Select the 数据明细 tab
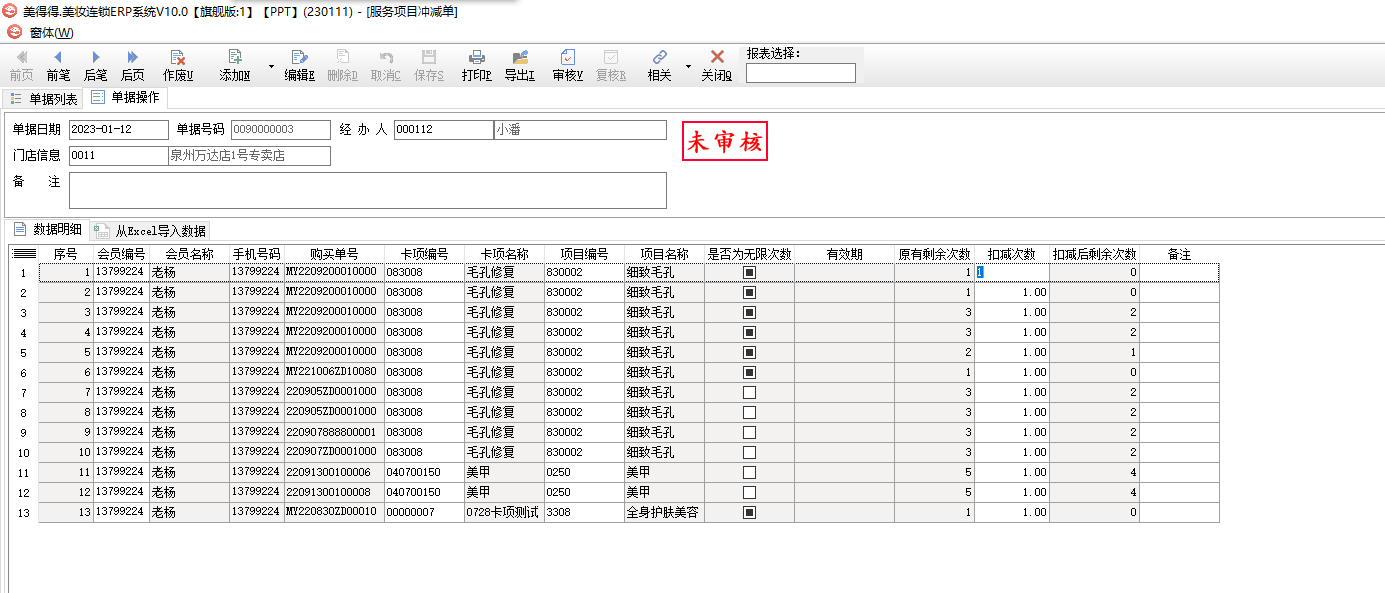 point(48,230)
